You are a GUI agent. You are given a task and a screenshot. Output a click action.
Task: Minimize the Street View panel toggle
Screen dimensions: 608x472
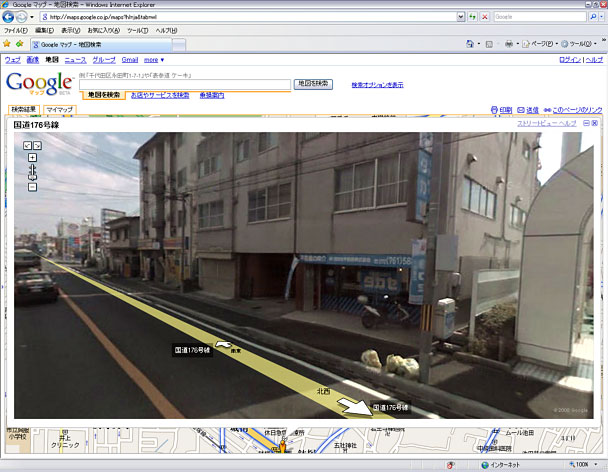coord(587,123)
